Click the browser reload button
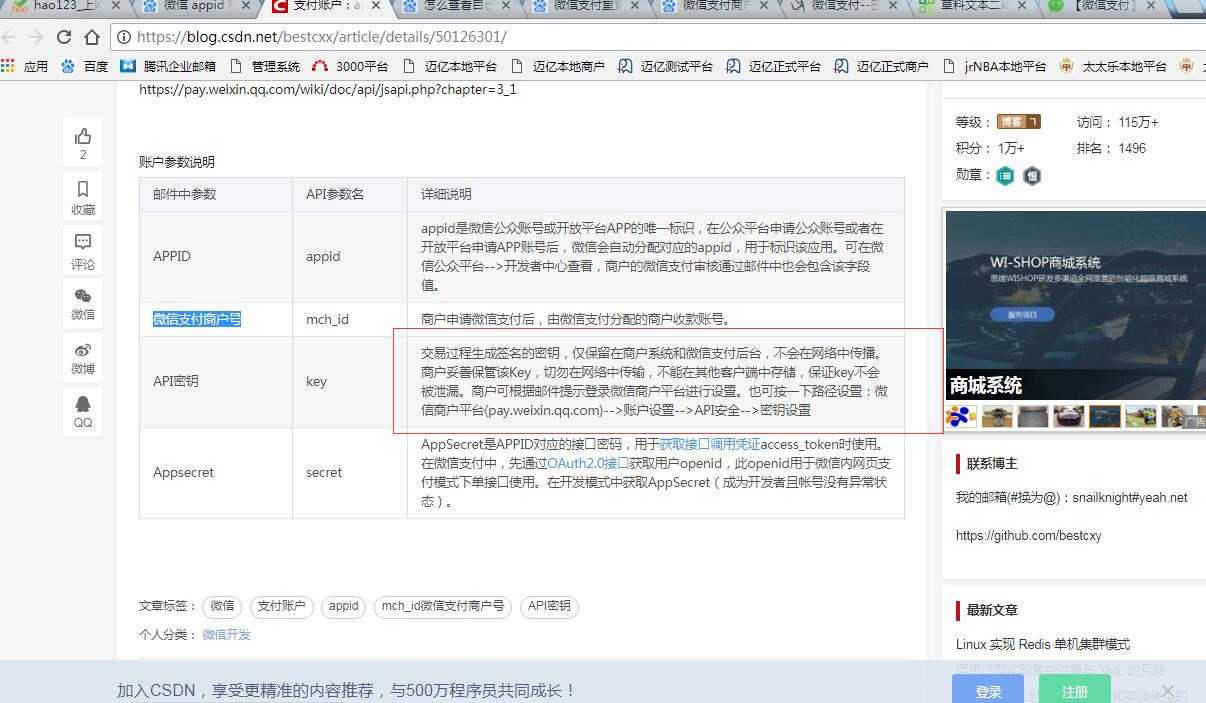 pos(64,37)
